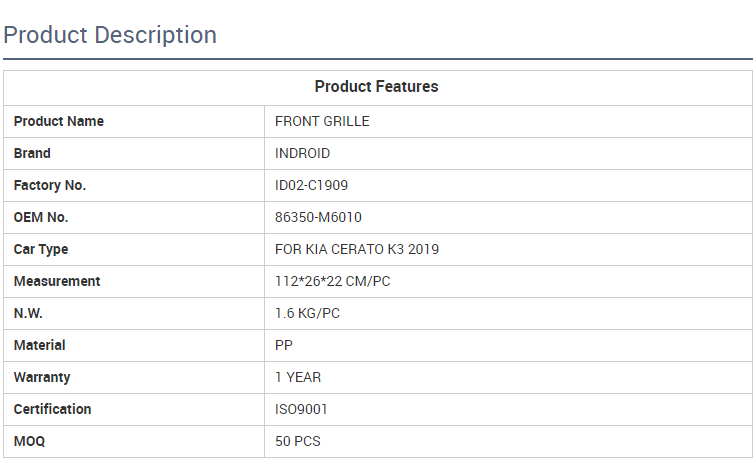Select OEM number 86350-M6010
The image size is (756, 460).
coord(318,218)
